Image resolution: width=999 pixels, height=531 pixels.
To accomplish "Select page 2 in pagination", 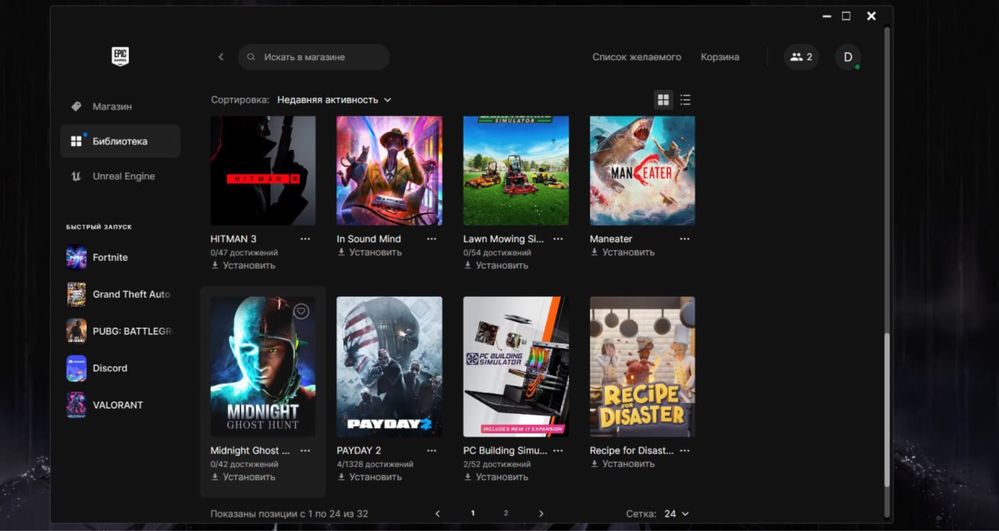I will (x=506, y=514).
